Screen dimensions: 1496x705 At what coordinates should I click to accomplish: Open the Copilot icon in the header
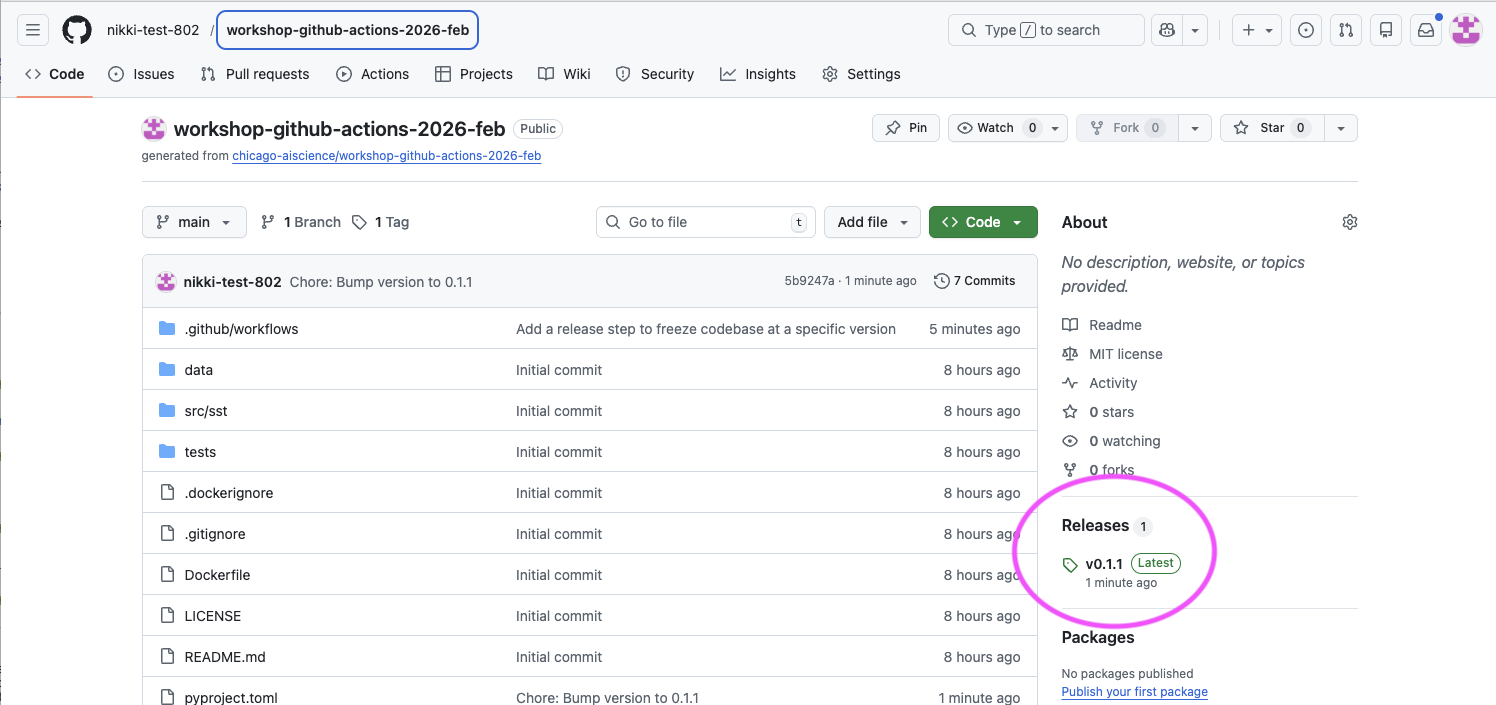1166,29
